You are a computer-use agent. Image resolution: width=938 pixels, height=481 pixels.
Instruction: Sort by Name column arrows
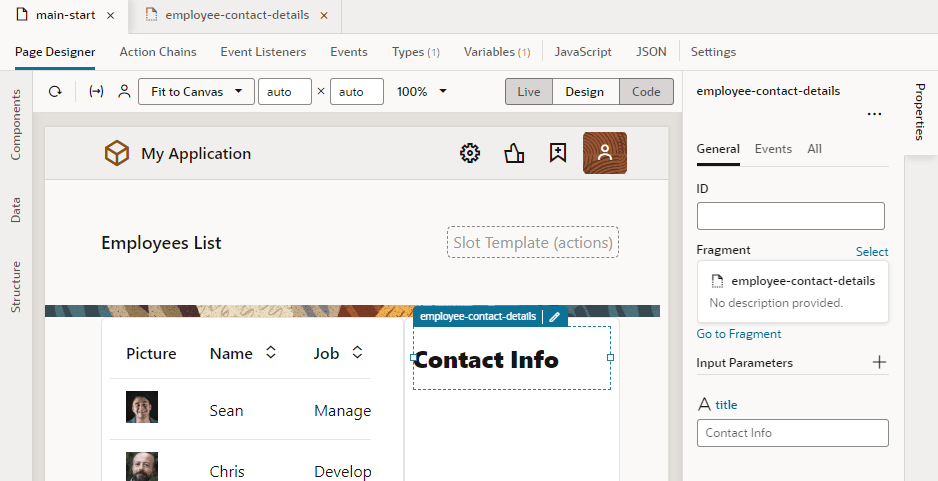click(x=271, y=352)
